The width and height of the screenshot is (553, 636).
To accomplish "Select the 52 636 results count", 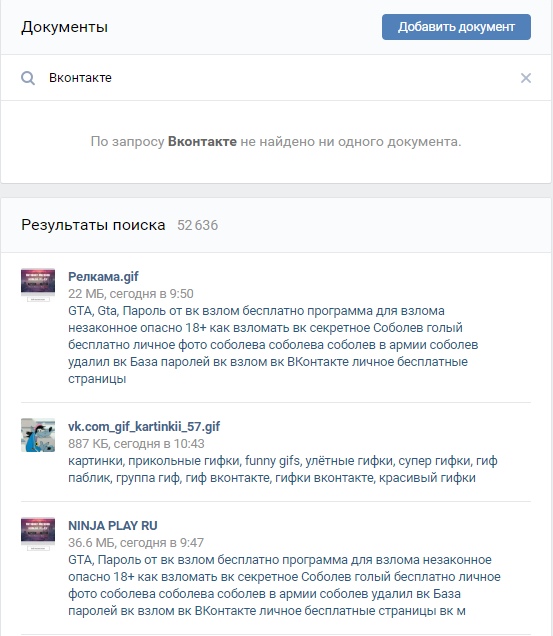I will click(198, 225).
